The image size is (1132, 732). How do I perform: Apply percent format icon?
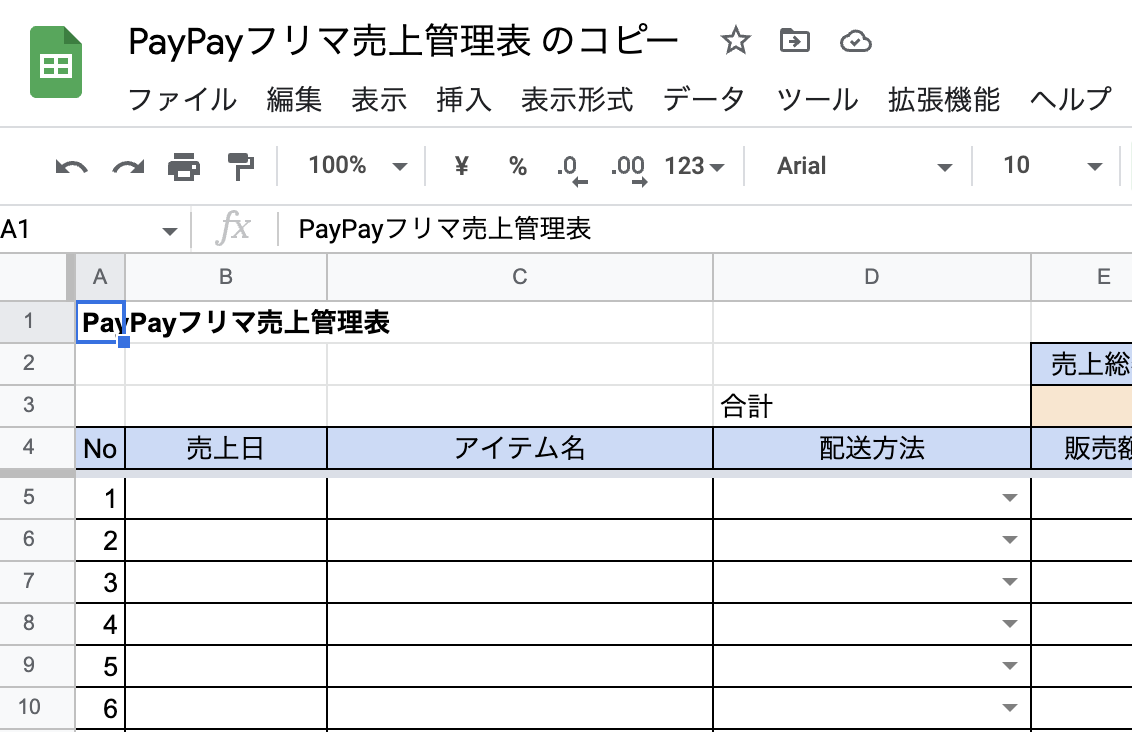click(517, 166)
